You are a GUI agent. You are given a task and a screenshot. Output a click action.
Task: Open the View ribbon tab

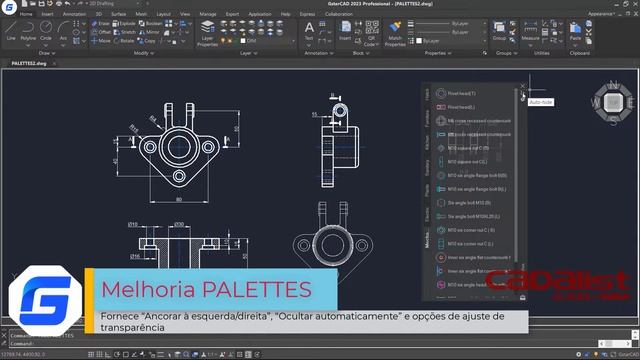[185, 14]
